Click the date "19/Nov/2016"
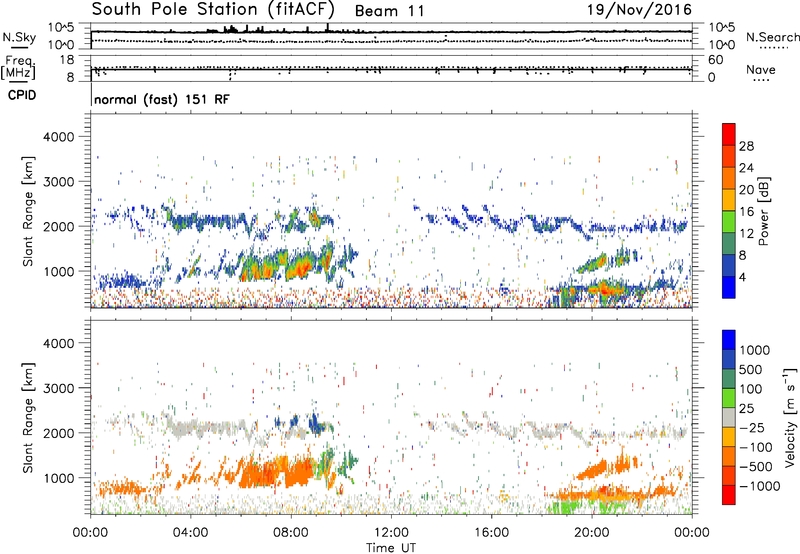 point(639,9)
